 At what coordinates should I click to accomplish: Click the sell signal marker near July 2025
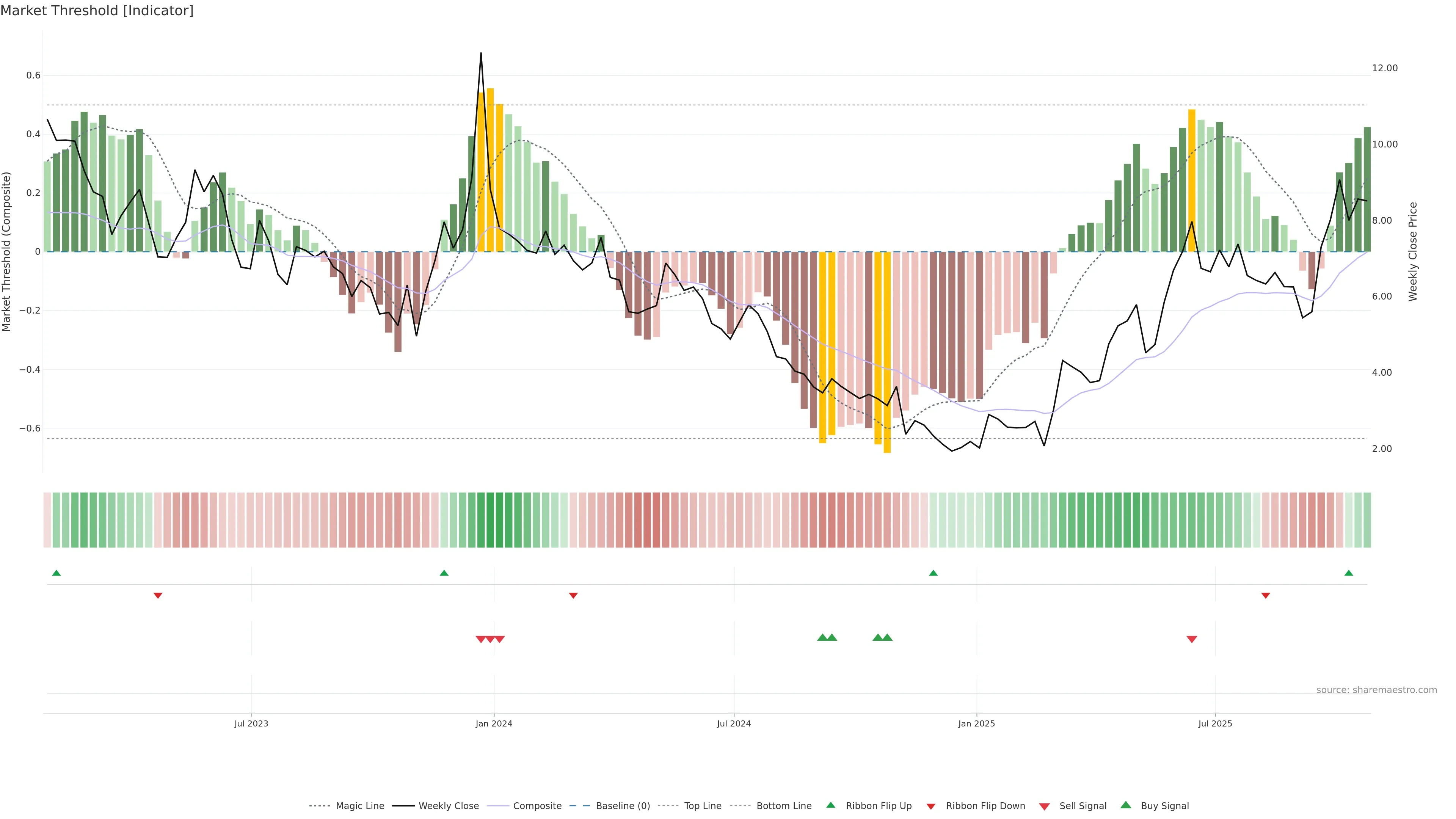pos(1191,639)
